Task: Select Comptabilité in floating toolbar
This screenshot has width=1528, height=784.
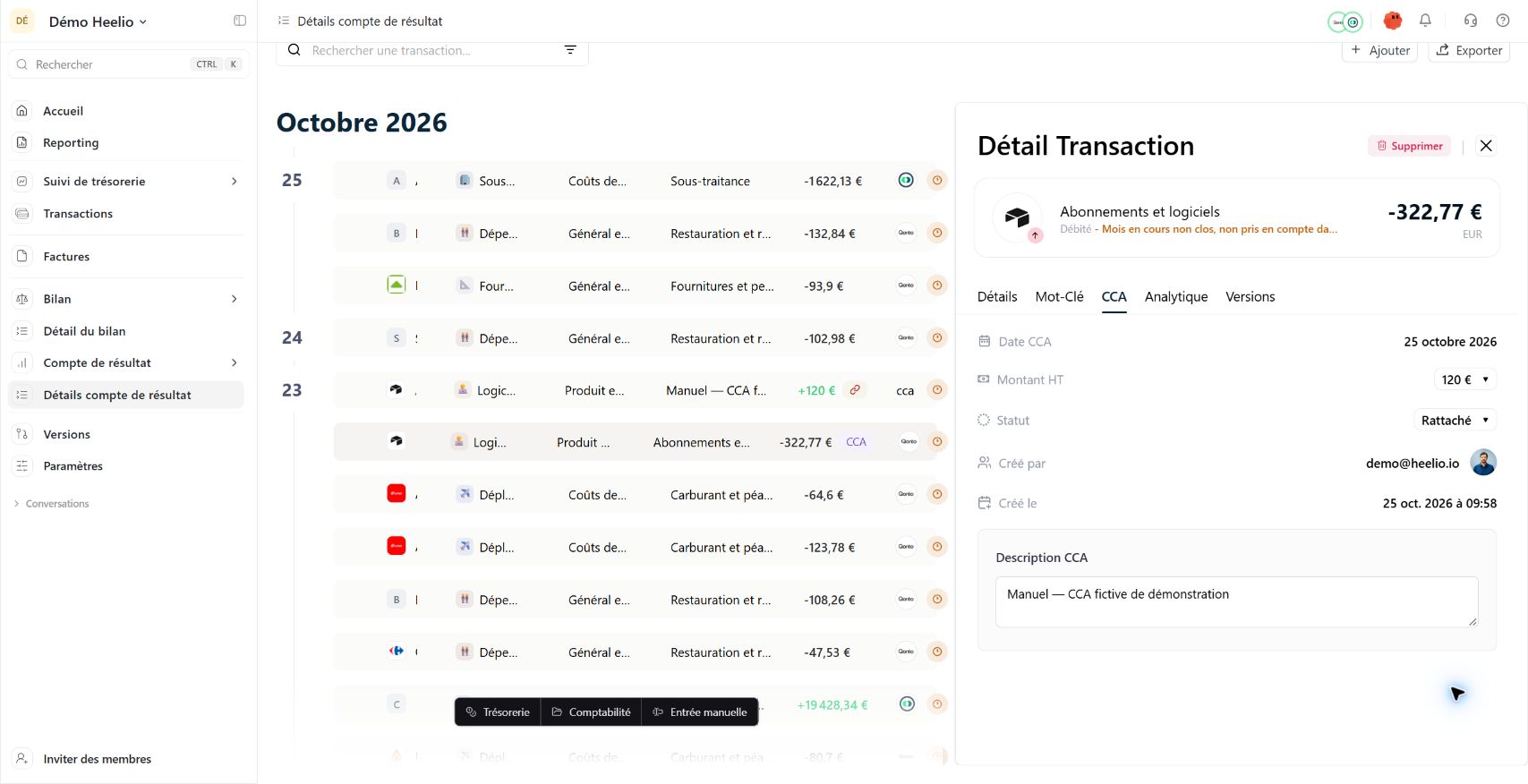Action: point(591,712)
